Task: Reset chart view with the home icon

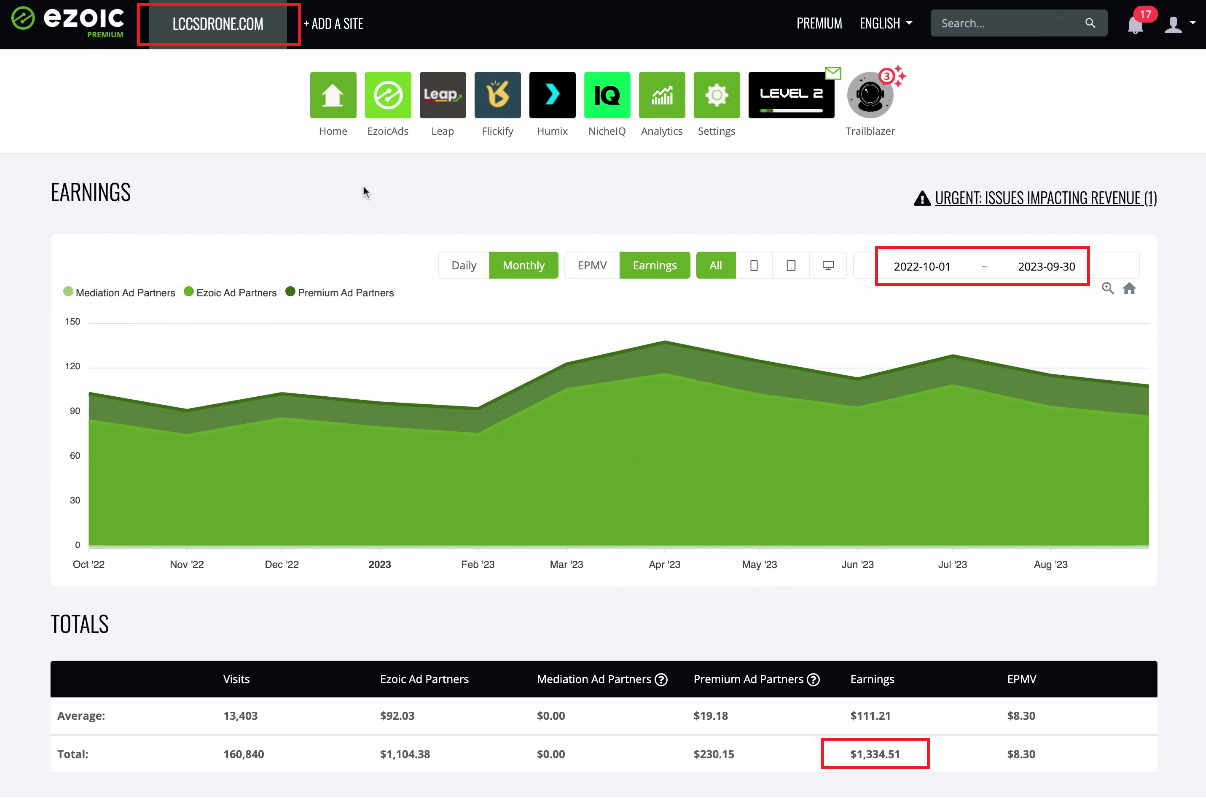Action: (x=1129, y=288)
